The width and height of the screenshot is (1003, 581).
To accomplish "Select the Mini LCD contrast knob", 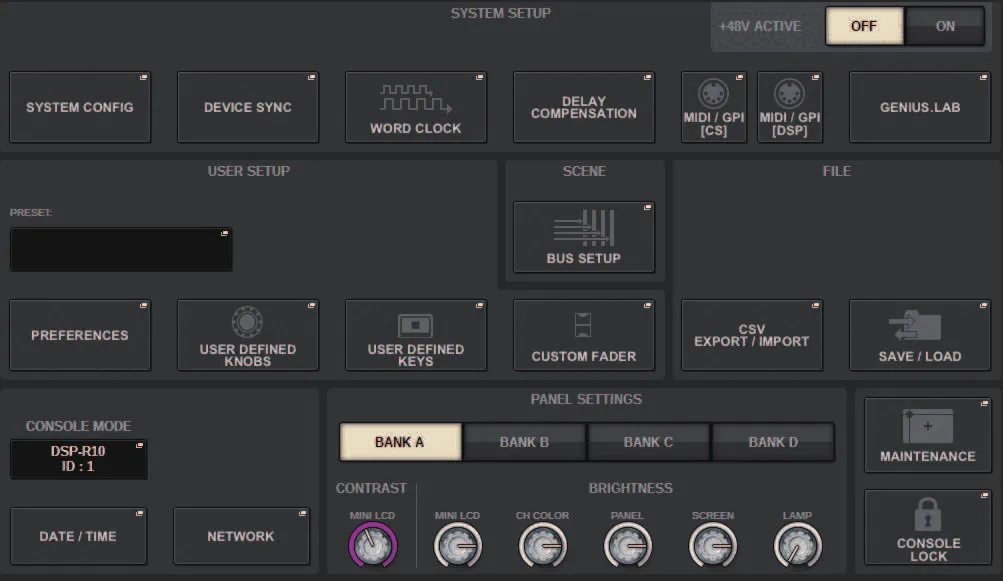I will 372,545.
